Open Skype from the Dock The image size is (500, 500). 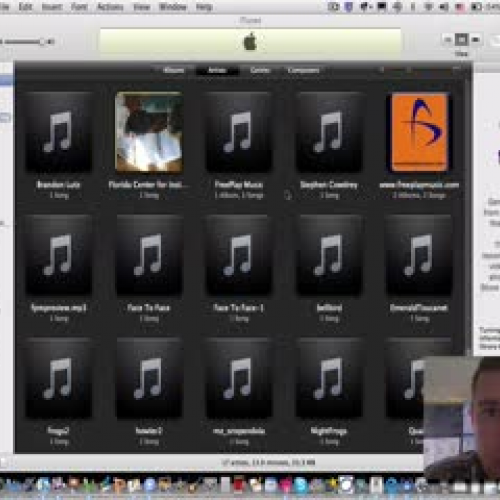coord(300,485)
